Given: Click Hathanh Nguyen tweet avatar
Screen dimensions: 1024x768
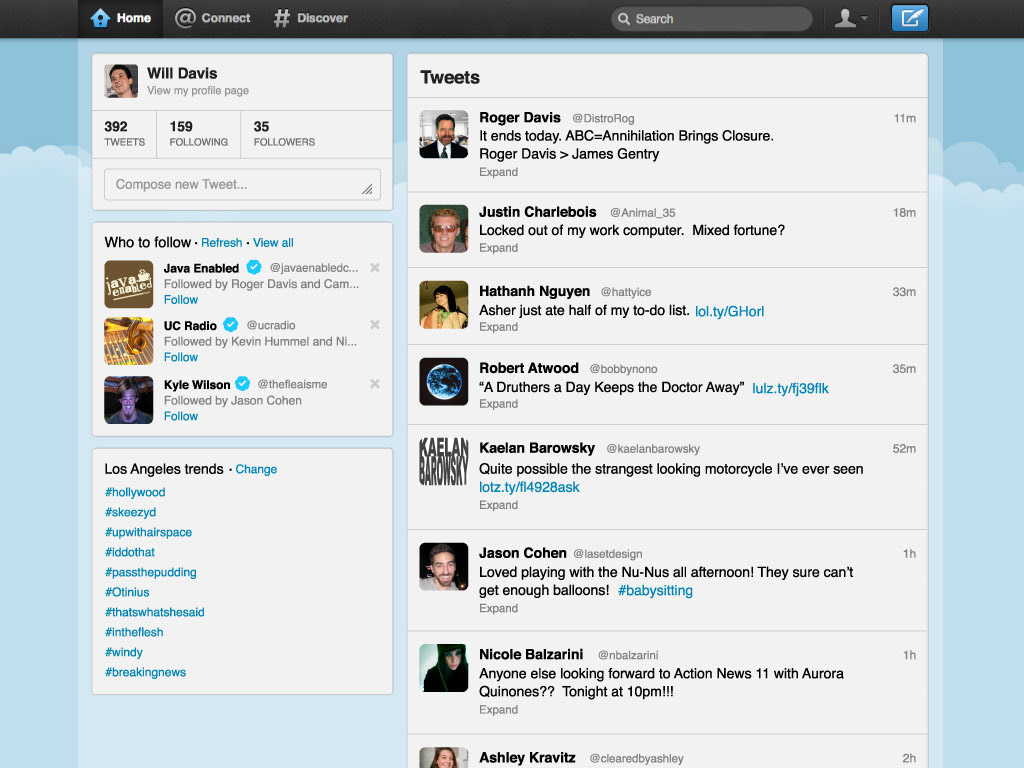Looking at the screenshot, I should coord(444,305).
